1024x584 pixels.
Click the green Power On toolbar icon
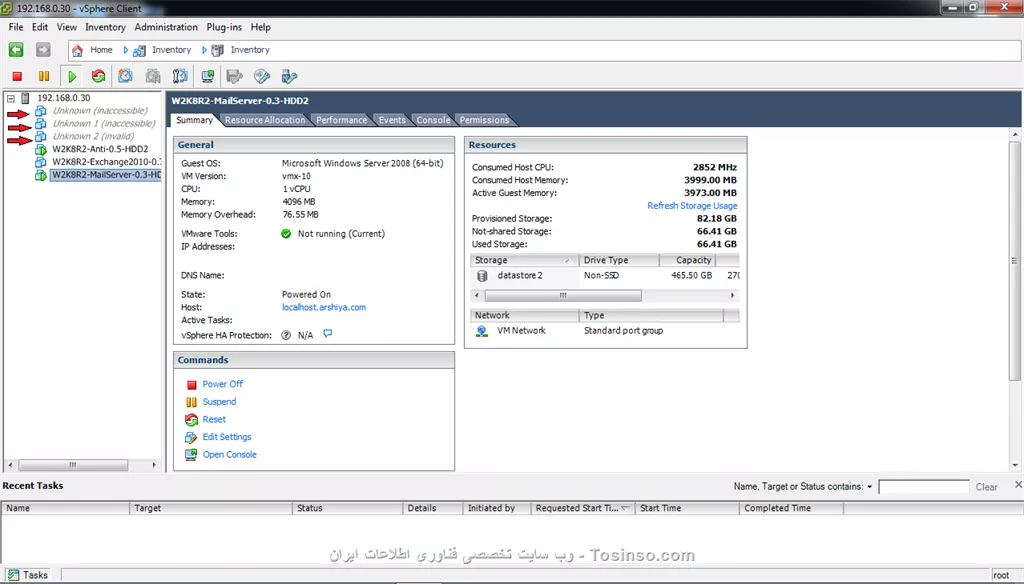[72, 76]
